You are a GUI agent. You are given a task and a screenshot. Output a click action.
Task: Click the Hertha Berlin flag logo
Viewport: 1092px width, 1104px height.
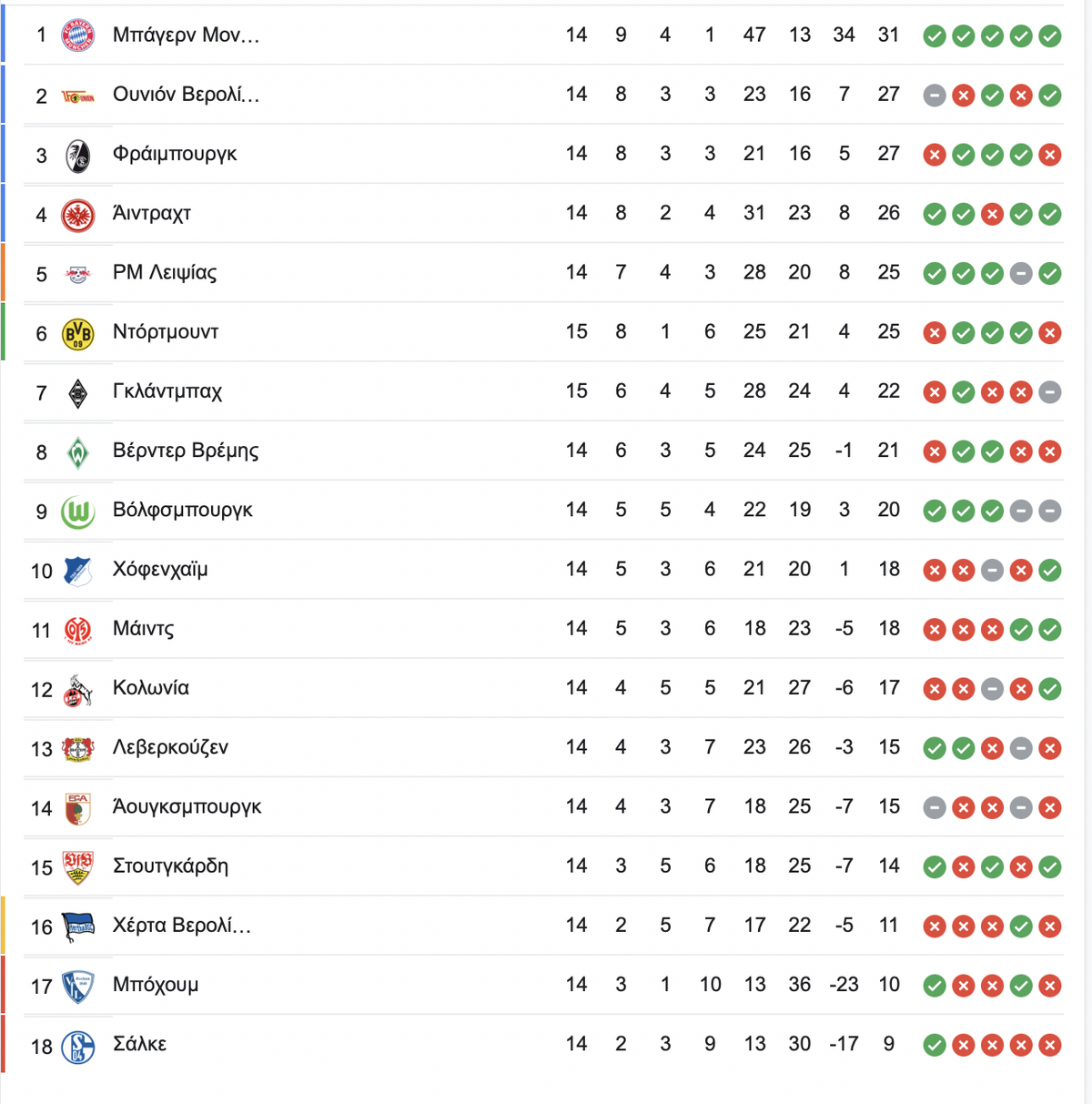click(x=77, y=927)
